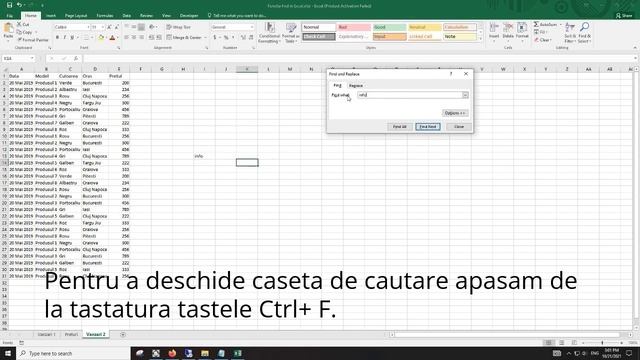Toggle Bold formatting
The height and width of the screenshot is (360, 640).
(57, 38)
